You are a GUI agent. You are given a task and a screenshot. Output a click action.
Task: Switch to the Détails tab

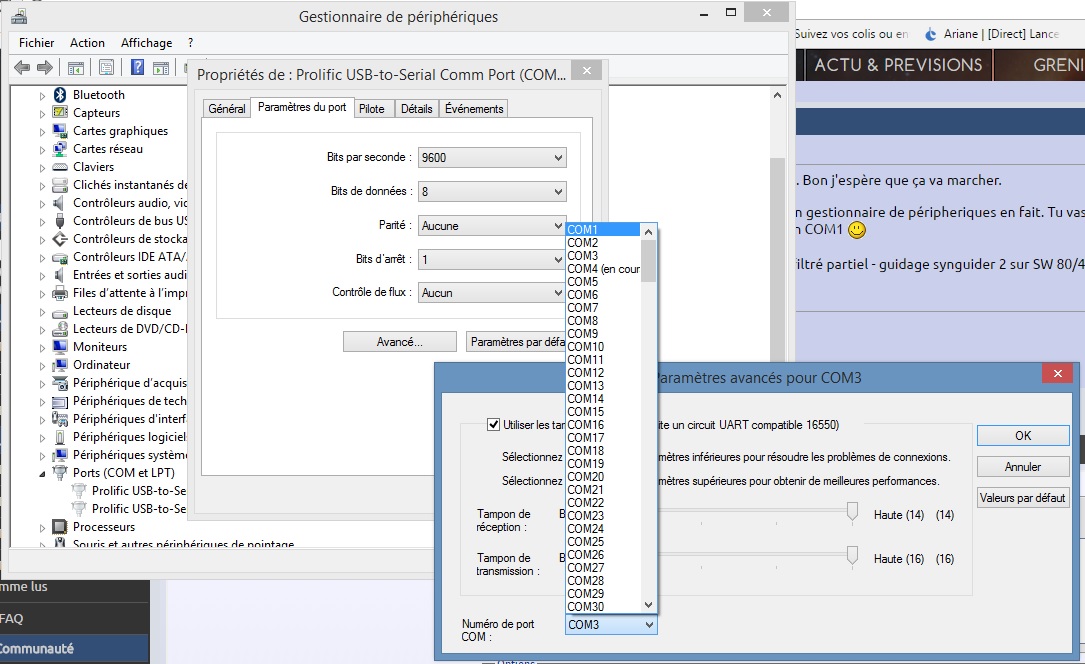417,109
